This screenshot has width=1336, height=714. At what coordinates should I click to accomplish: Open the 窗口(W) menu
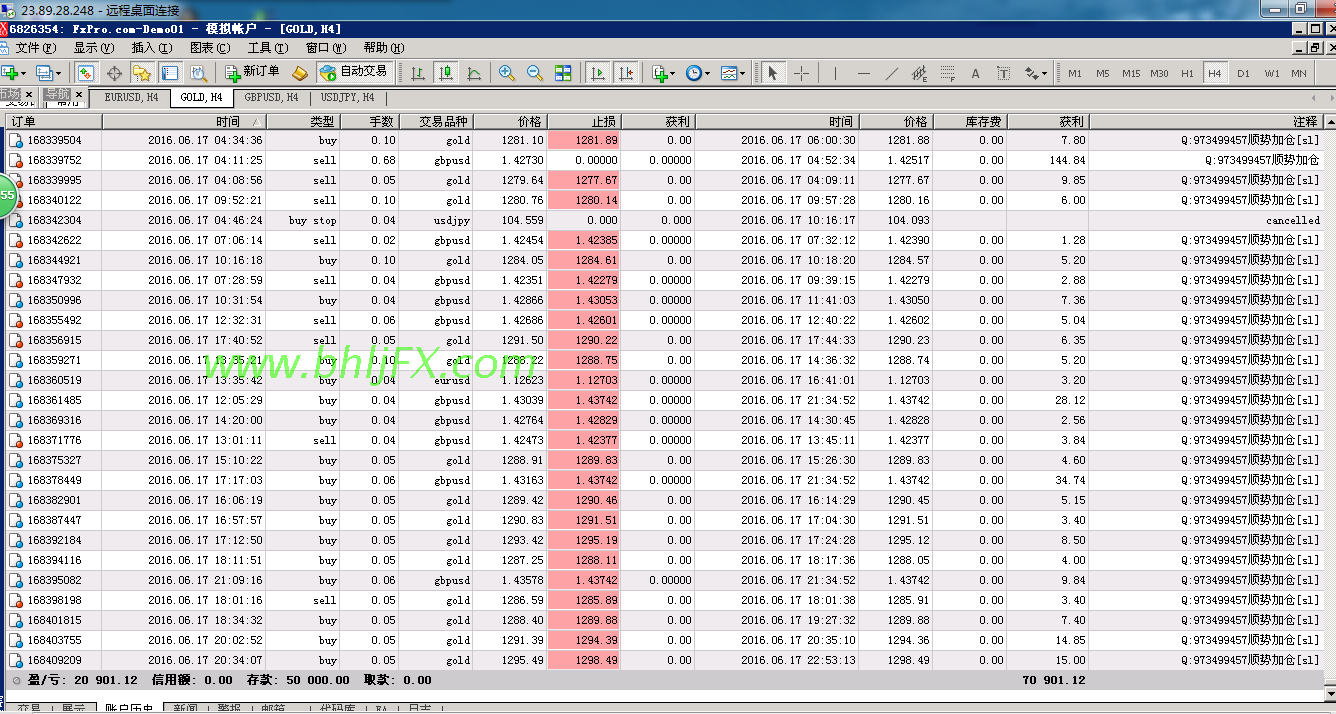pyautogui.click(x=326, y=48)
